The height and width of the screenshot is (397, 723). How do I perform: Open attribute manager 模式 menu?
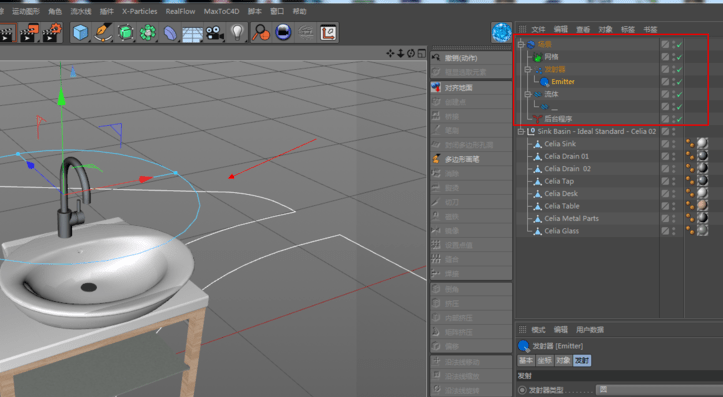(x=538, y=330)
